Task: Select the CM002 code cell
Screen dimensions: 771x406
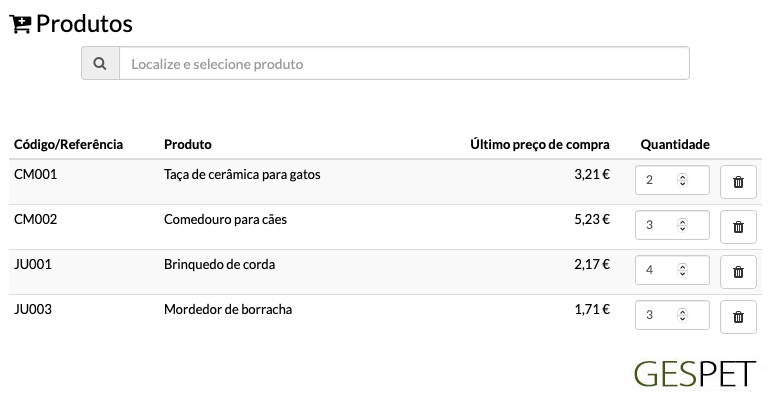Action: [x=35, y=219]
